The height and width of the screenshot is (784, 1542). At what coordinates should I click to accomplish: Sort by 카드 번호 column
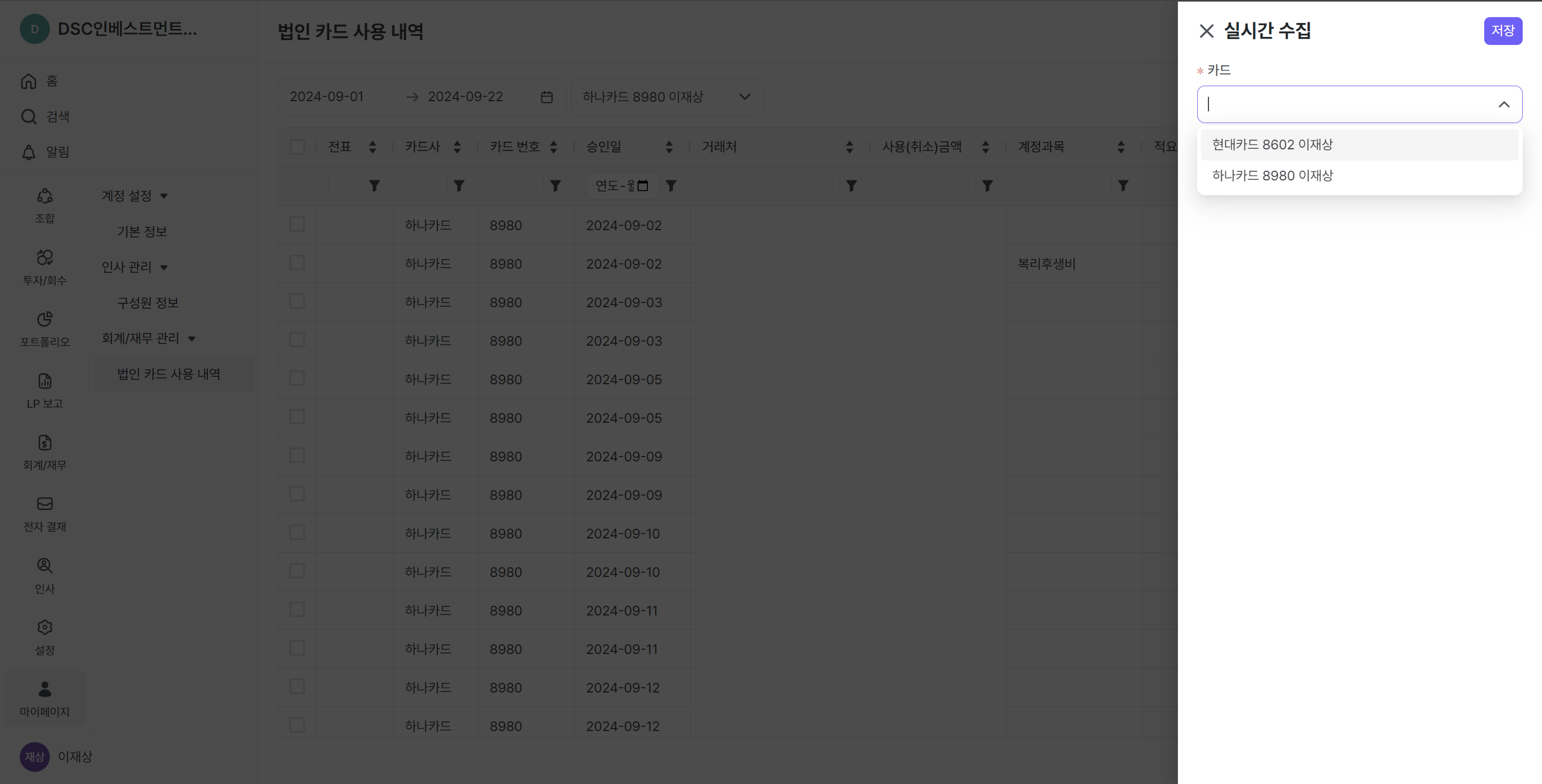(553, 147)
